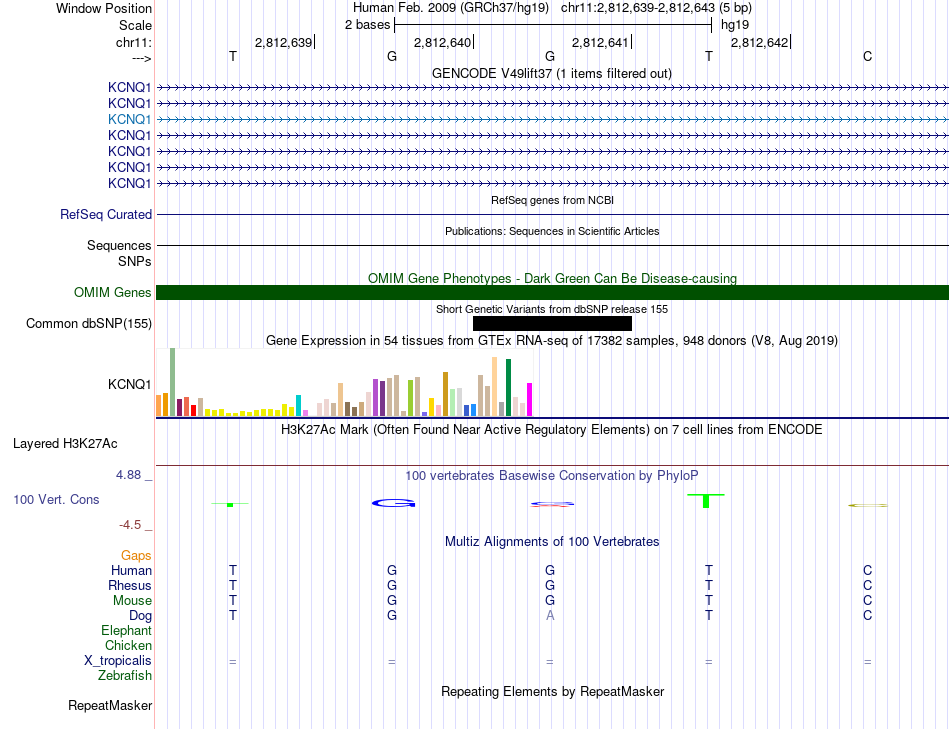Click 'Repeating Elements by RepeatMasker' title

(x=552, y=691)
